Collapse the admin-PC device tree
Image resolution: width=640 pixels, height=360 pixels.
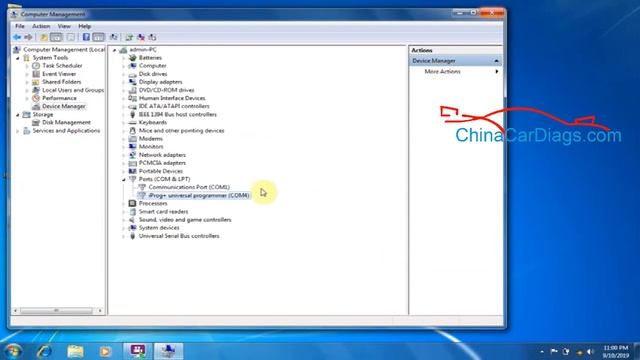point(115,50)
